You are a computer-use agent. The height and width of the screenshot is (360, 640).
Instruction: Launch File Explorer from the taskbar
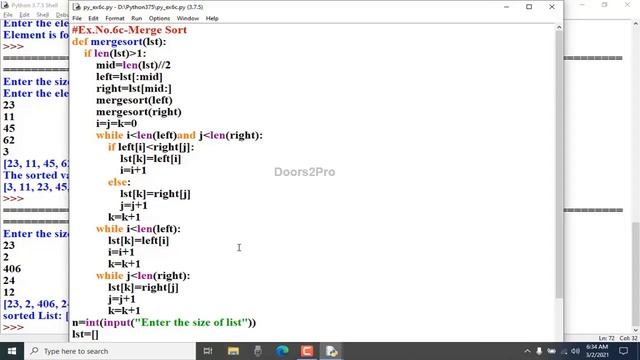click(x=233, y=351)
